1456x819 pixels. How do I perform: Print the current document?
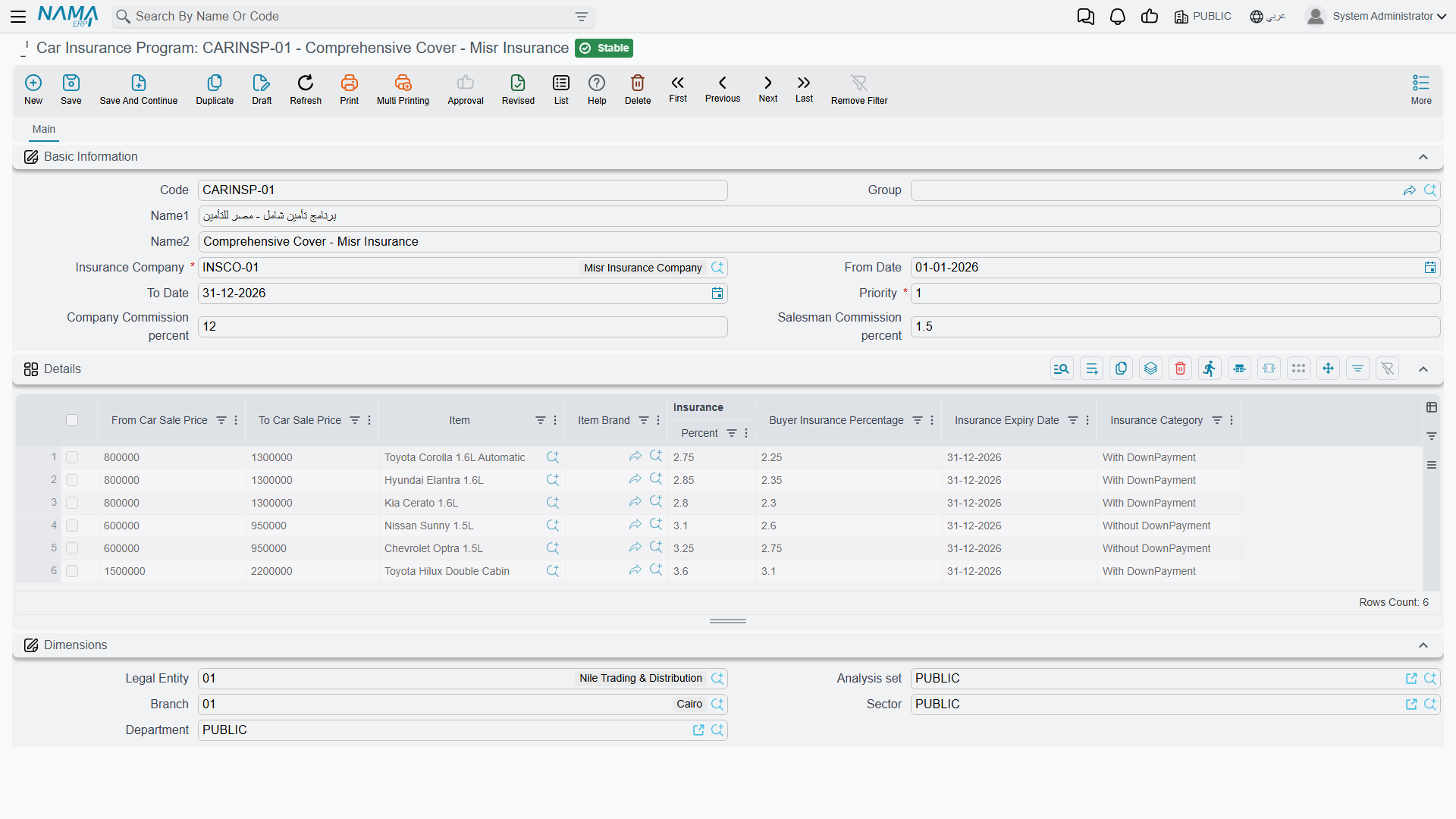350,89
